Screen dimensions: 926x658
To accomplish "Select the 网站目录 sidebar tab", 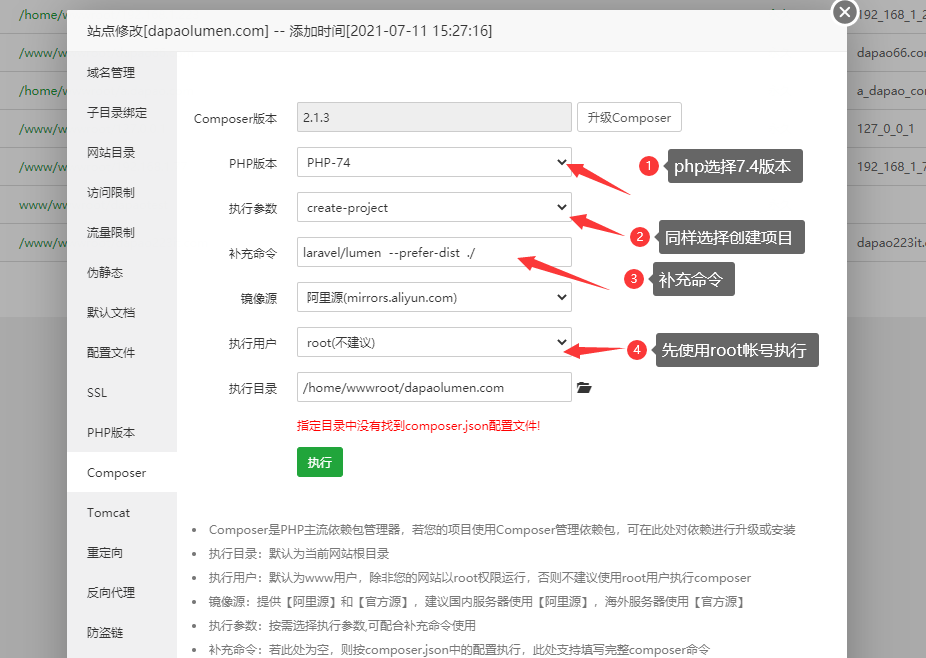I will click(x=122, y=152).
